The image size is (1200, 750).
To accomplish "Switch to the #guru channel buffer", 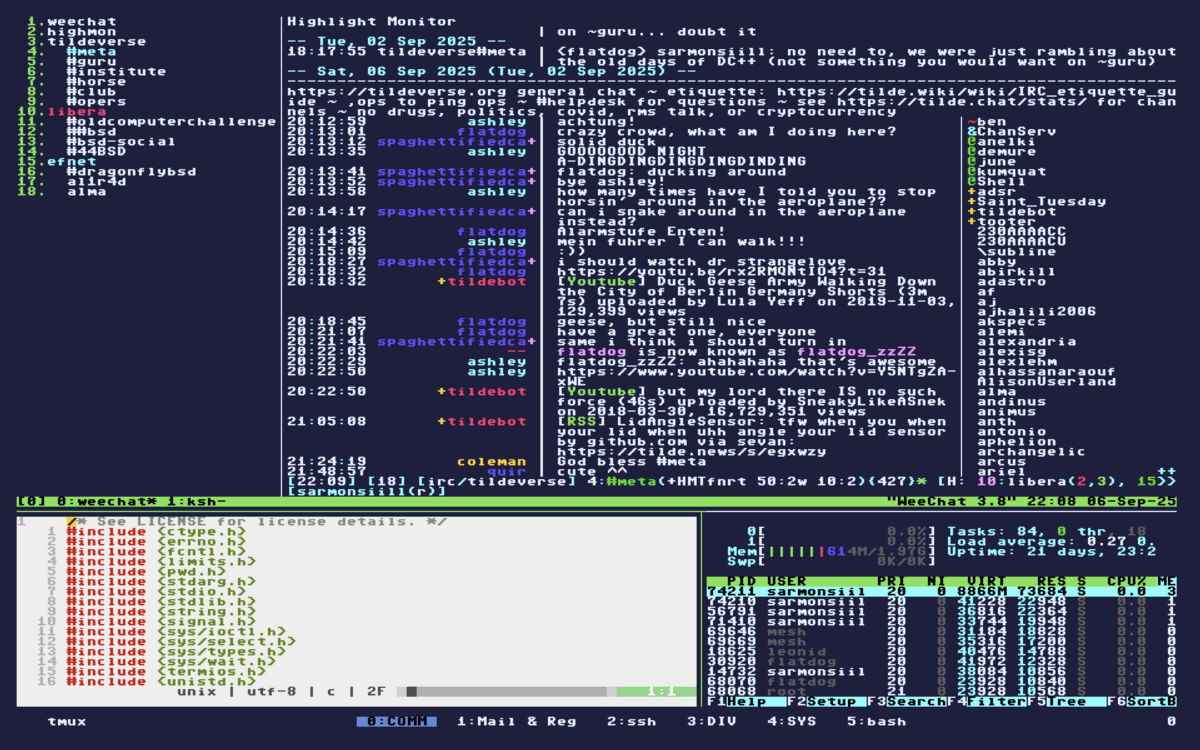I will [x=91, y=61].
